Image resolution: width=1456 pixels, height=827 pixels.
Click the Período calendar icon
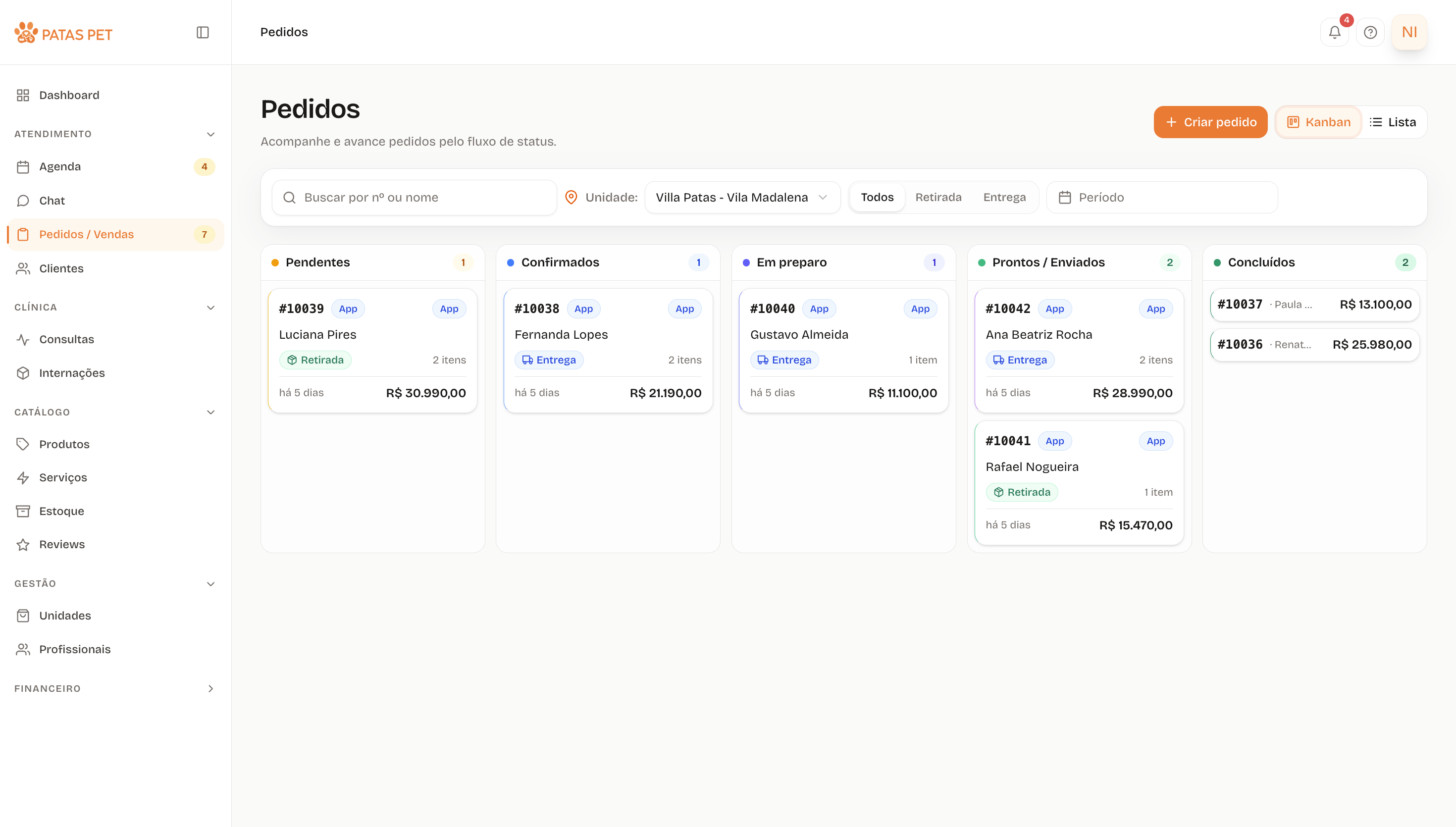[x=1065, y=198]
